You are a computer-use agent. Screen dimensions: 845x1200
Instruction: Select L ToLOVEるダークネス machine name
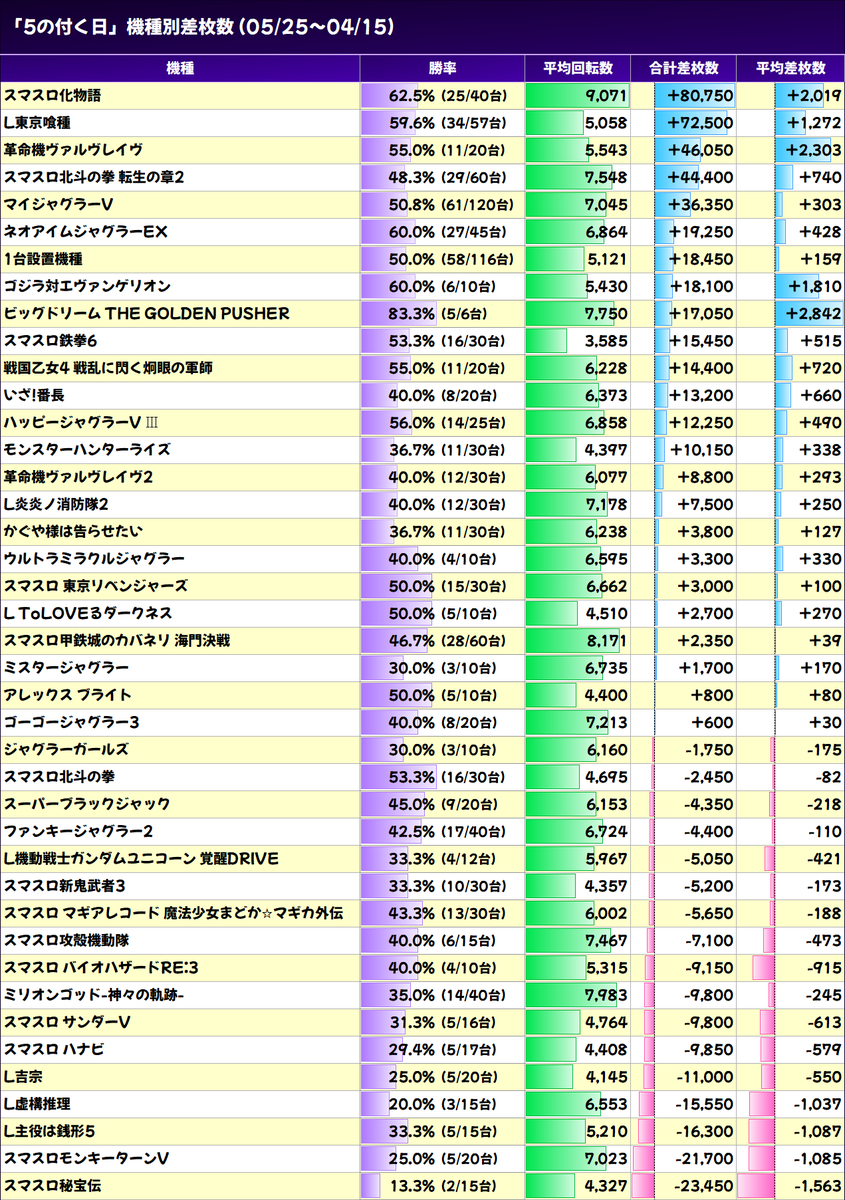point(88,613)
